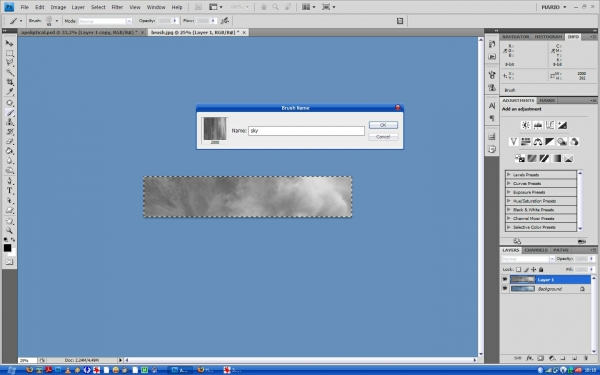Open the Image menu
This screenshot has width=600, height=375.
pos(58,7)
